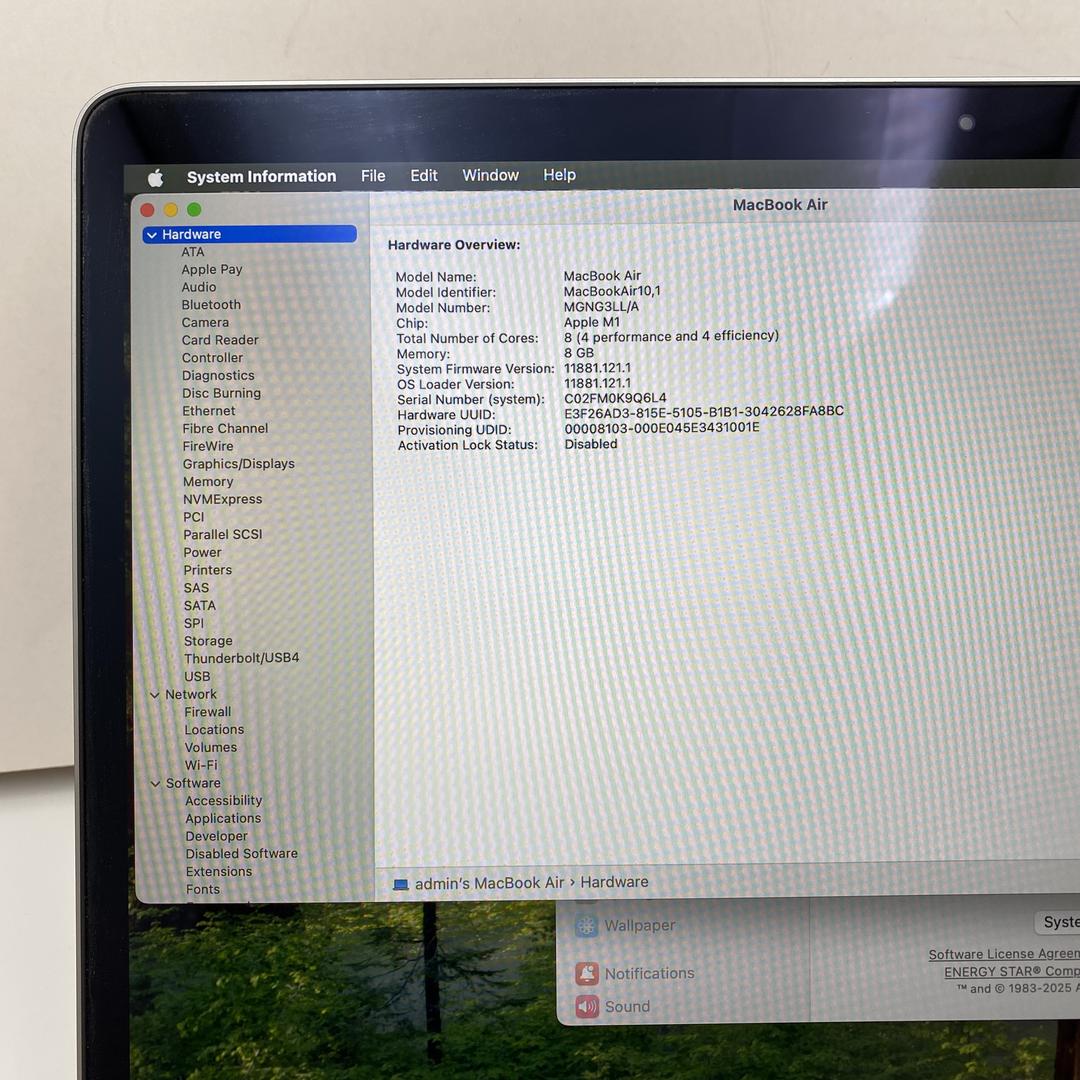Select SATA in the sidebar

(x=199, y=606)
